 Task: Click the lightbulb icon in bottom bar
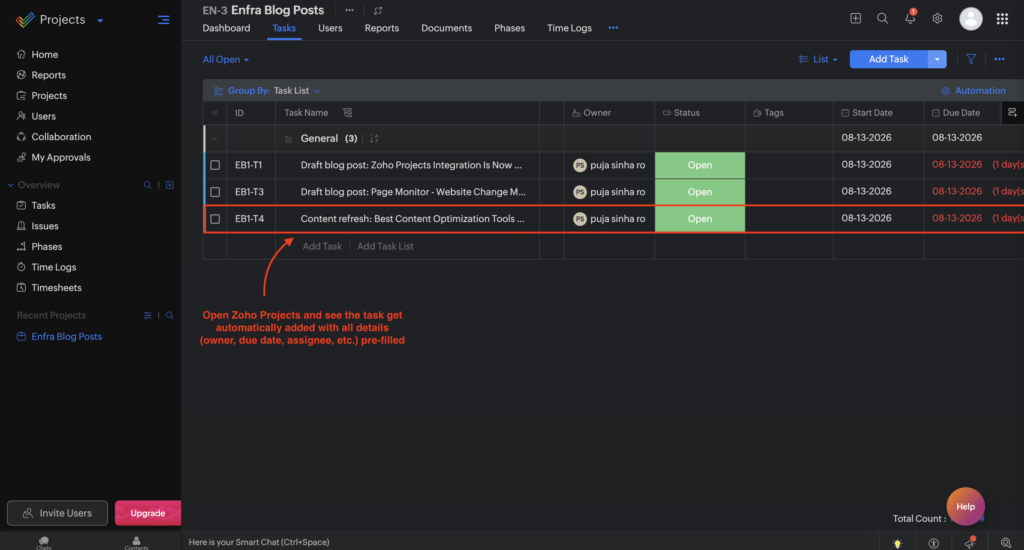(897, 543)
